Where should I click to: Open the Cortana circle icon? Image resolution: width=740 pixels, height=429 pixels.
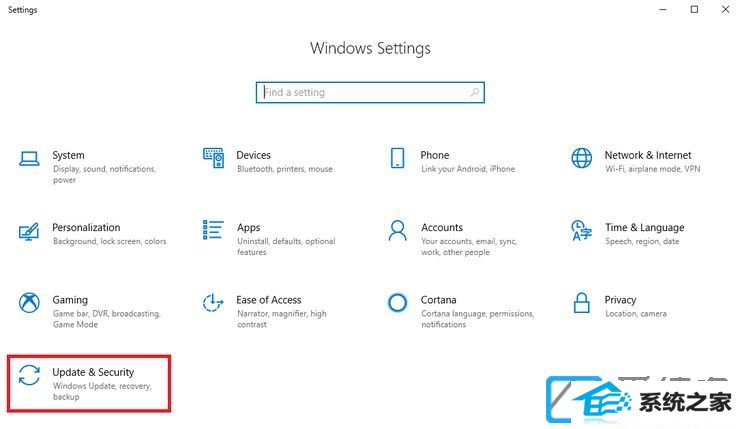397,303
